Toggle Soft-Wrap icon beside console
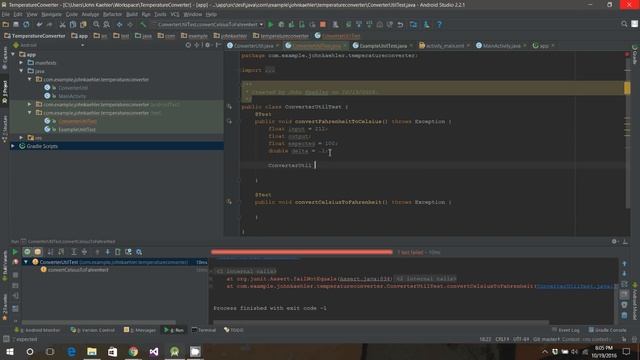This screenshot has width=640, height=360. click(624, 284)
